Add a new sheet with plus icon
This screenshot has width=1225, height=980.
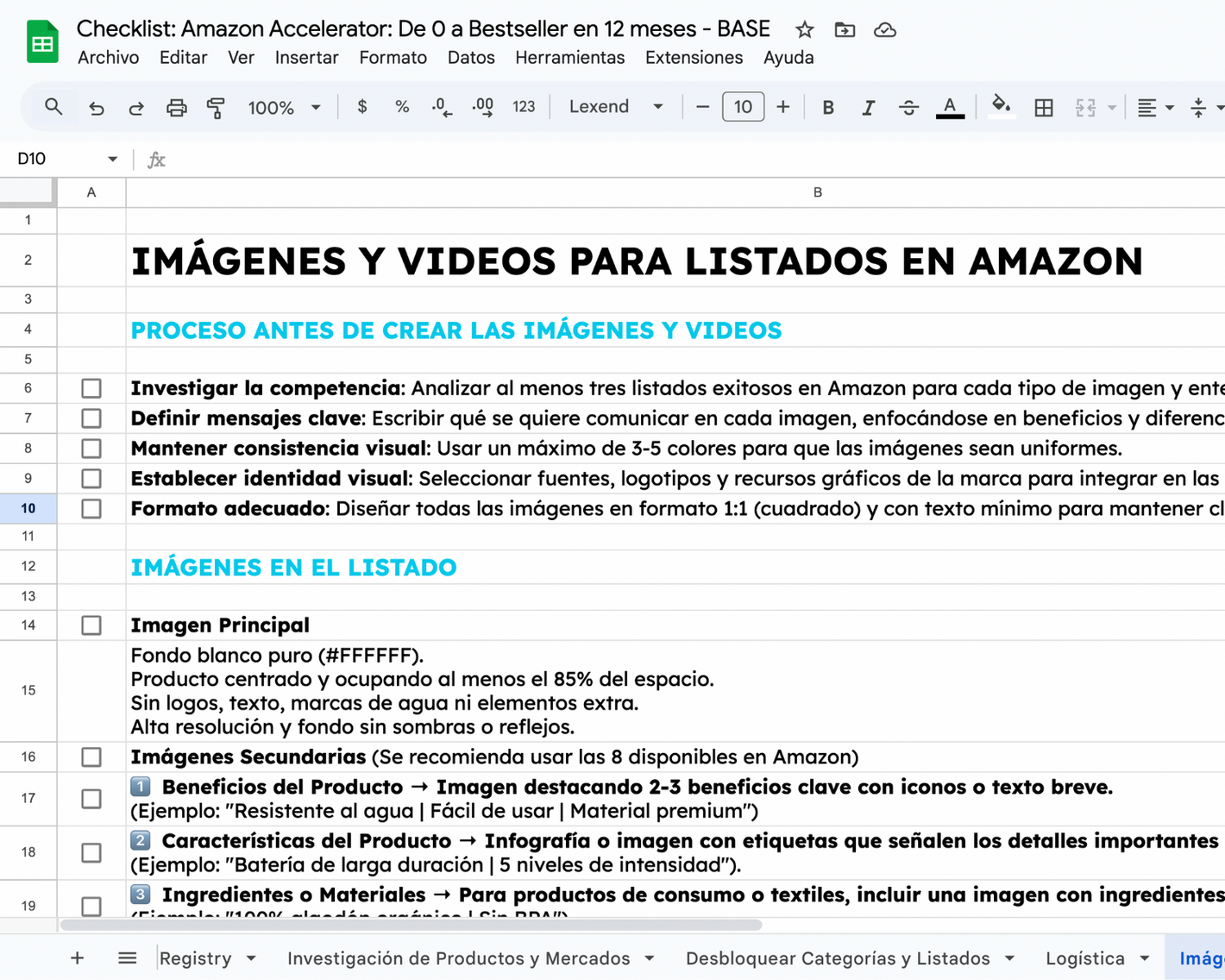[x=77, y=958]
